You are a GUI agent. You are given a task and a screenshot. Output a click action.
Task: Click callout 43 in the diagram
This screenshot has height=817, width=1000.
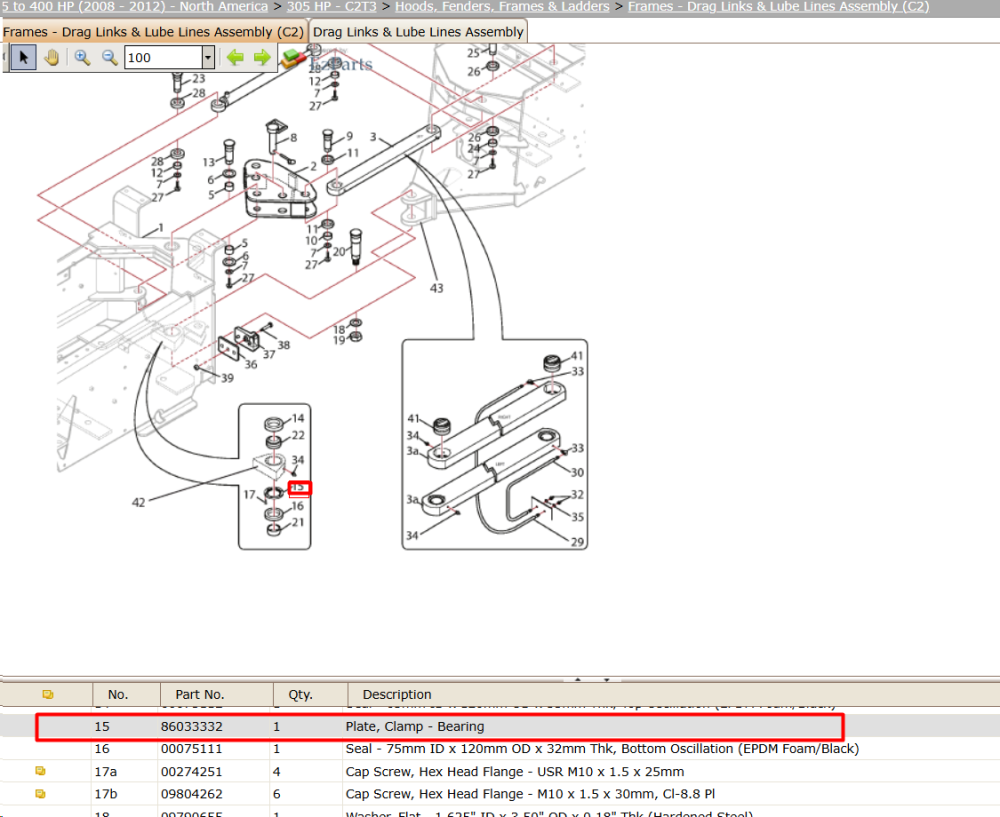pyautogui.click(x=436, y=288)
